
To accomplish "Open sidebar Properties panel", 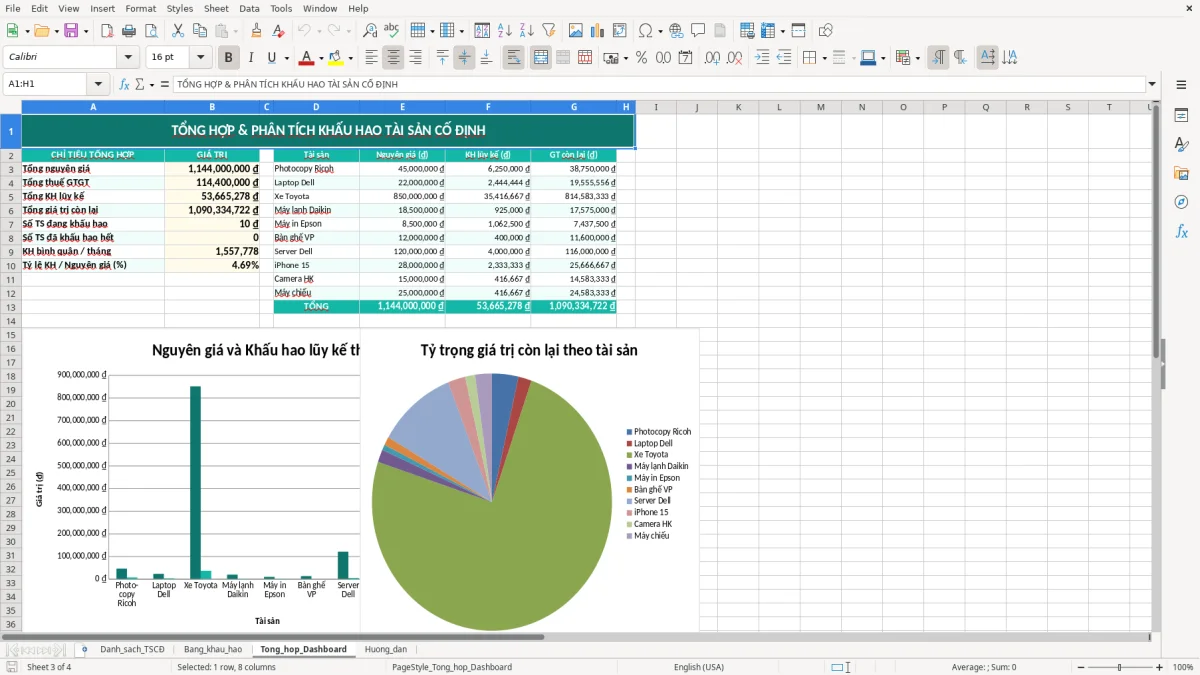I will (x=1181, y=116).
